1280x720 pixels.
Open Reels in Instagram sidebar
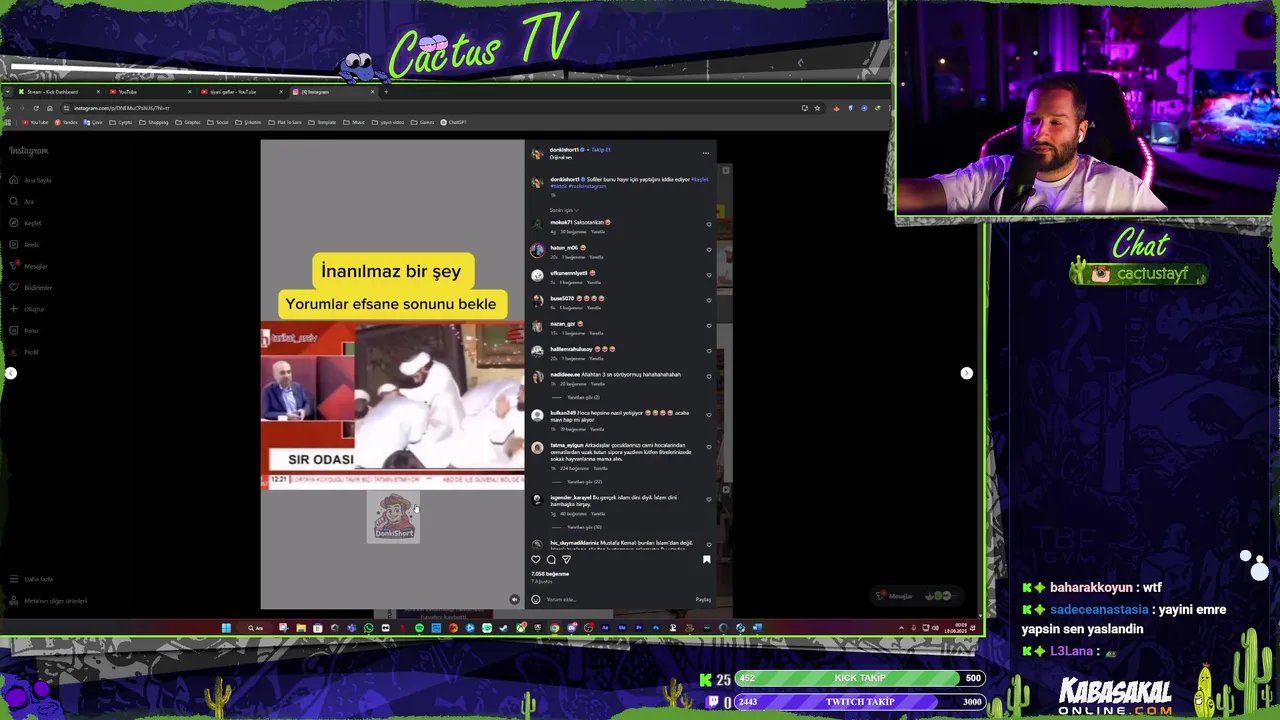pos(25,244)
